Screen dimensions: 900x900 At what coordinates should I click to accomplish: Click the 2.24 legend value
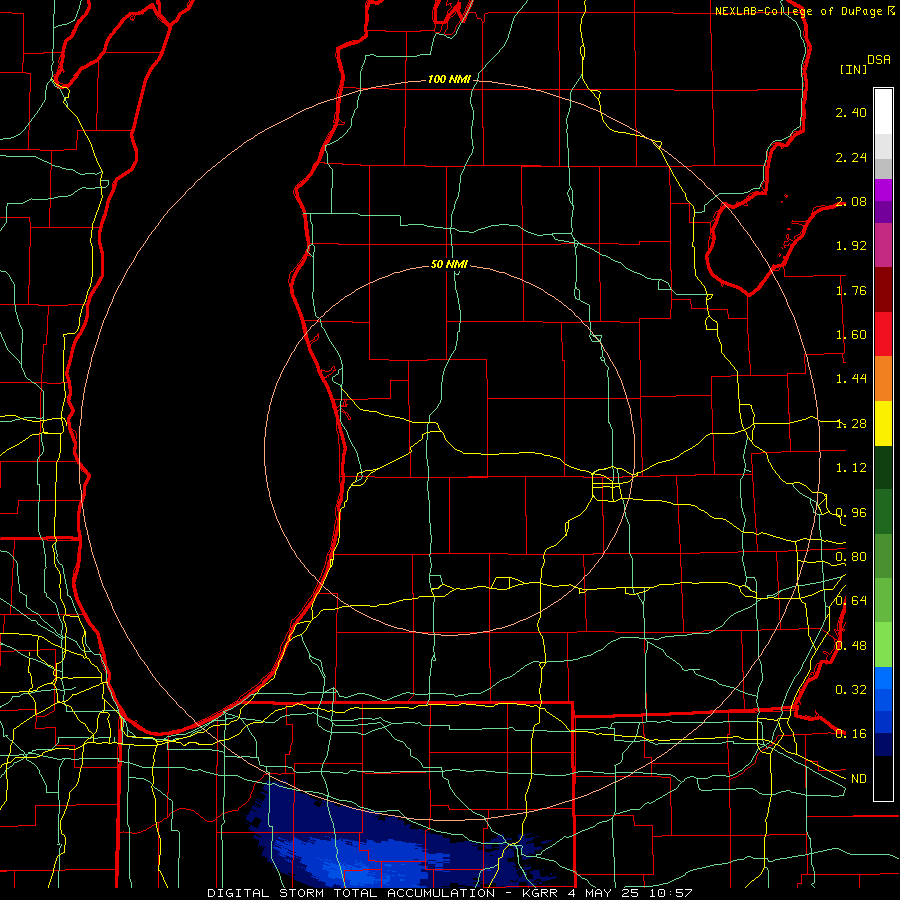(851, 157)
